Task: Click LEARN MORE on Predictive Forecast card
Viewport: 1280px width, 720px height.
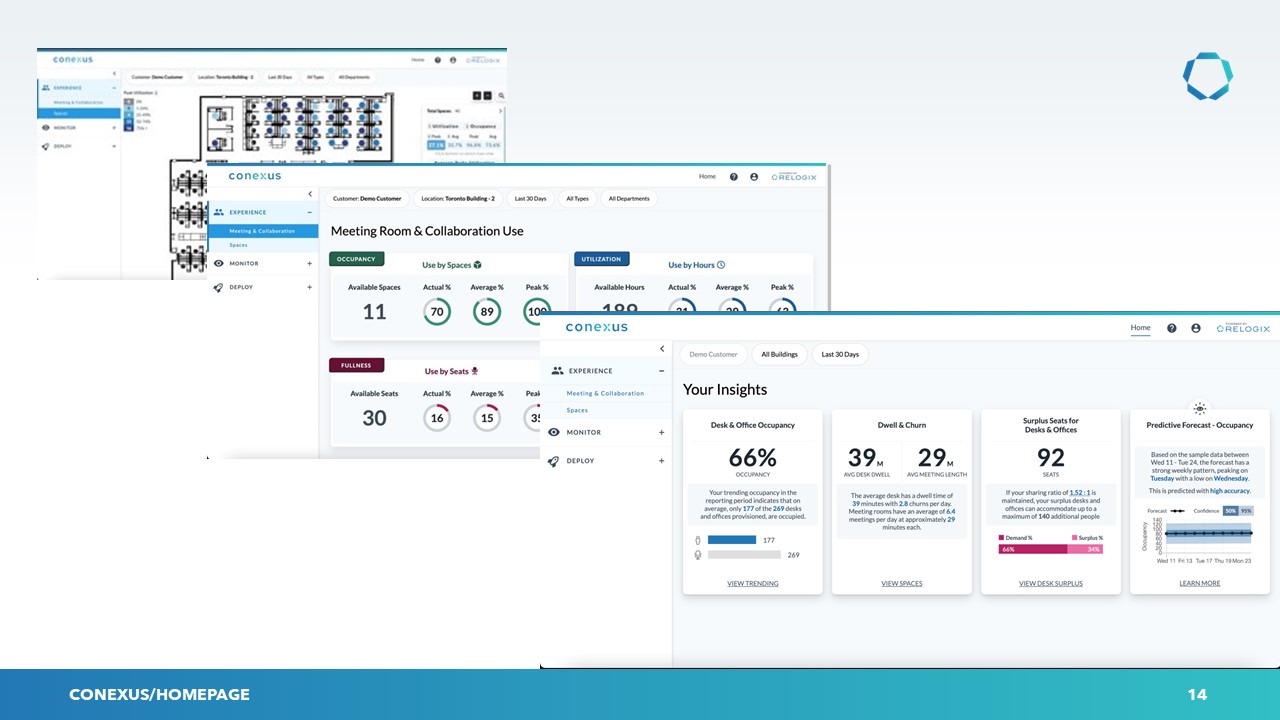Action: pyautogui.click(x=1199, y=583)
